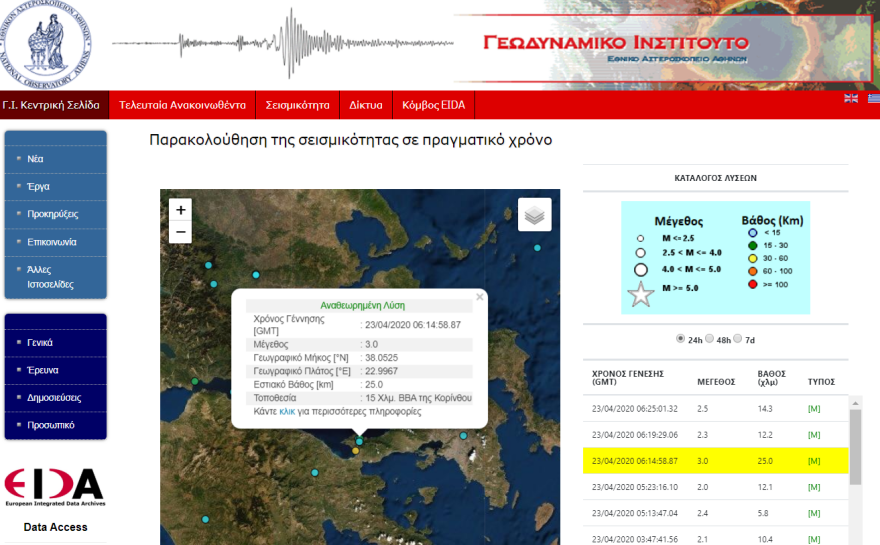Open Τελευταία Ανακοινωθέντα menu item
This screenshot has width=880, height=545.
(182, 105)
